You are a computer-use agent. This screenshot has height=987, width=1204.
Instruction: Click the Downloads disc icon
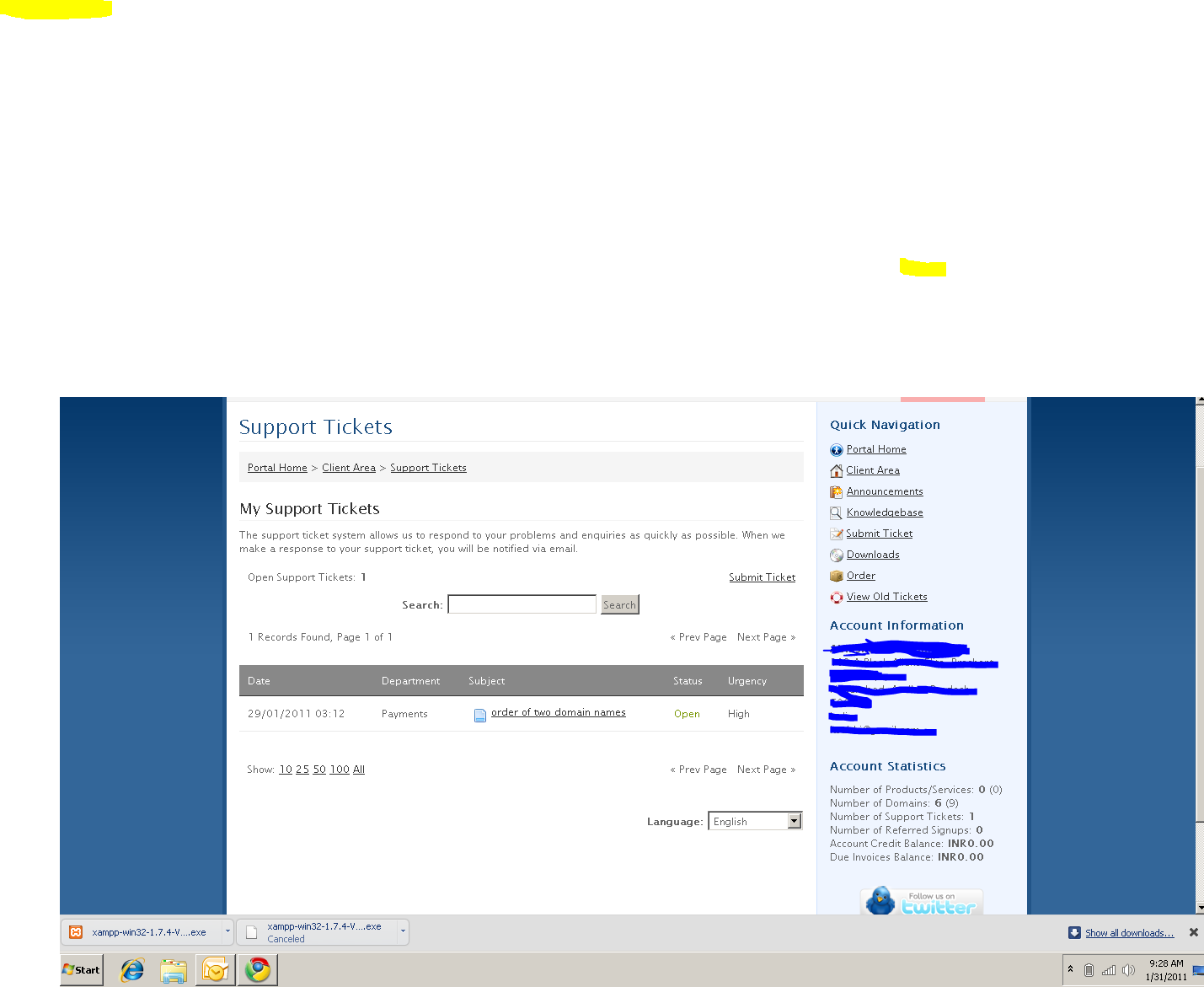click(836, 555)
